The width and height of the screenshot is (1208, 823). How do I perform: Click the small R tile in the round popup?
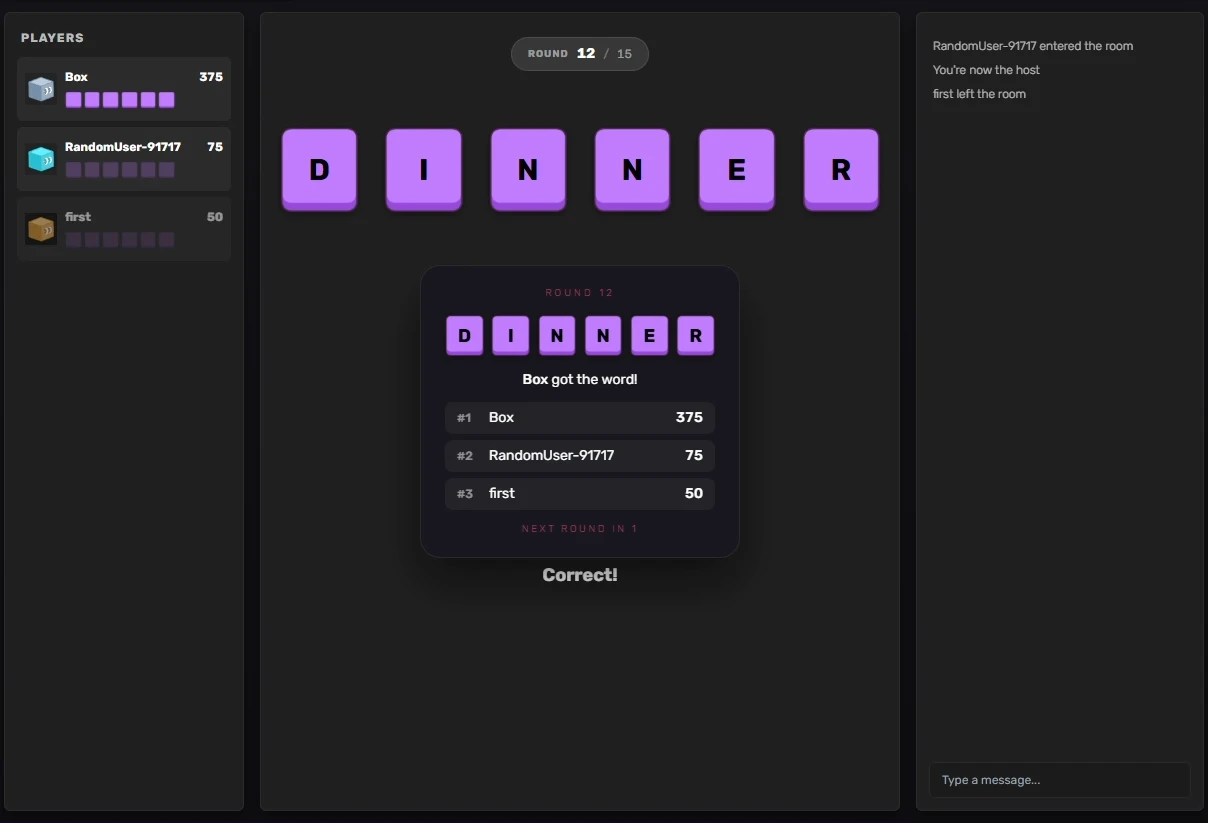[696, 335]
